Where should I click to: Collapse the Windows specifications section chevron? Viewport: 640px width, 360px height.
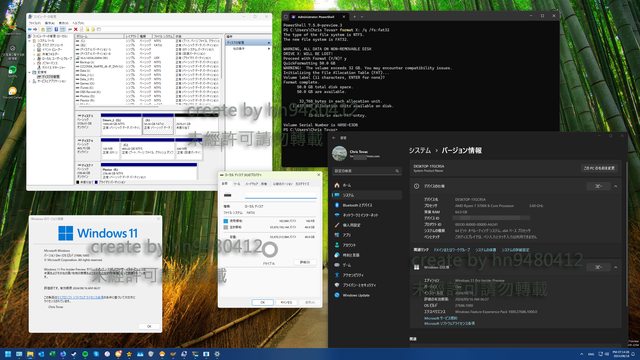[616, 267]
